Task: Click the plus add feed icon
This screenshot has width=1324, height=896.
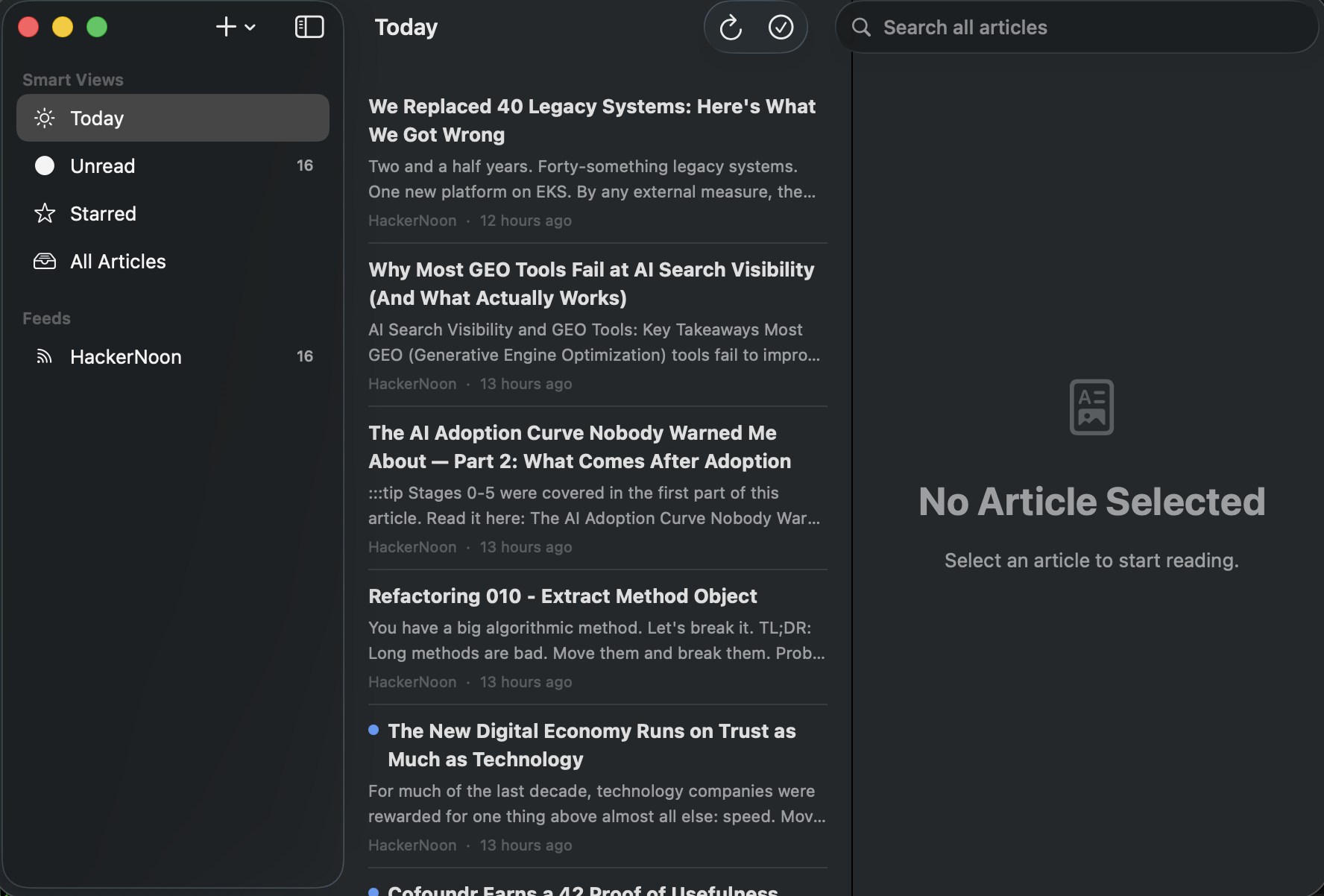Action: point(226,28)
